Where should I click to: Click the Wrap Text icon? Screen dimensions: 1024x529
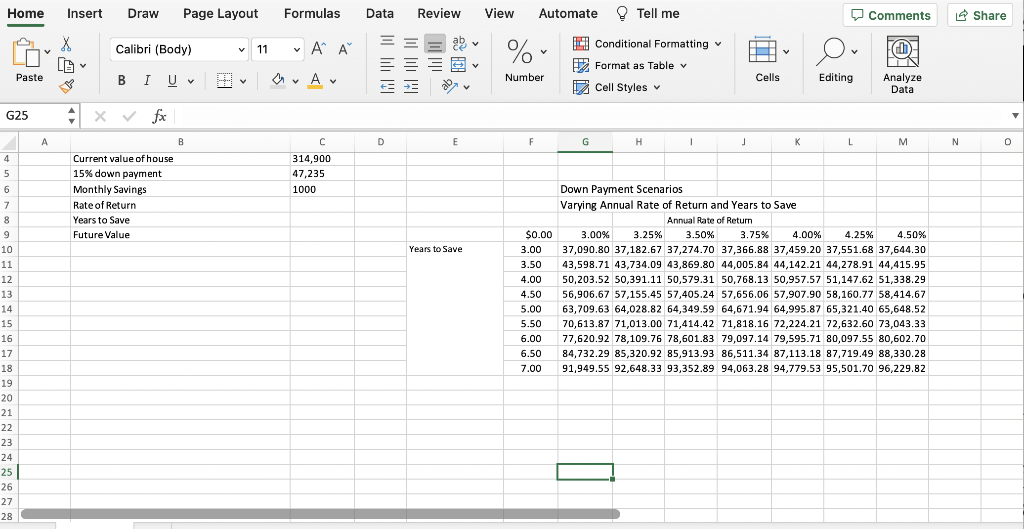(460, 44)
